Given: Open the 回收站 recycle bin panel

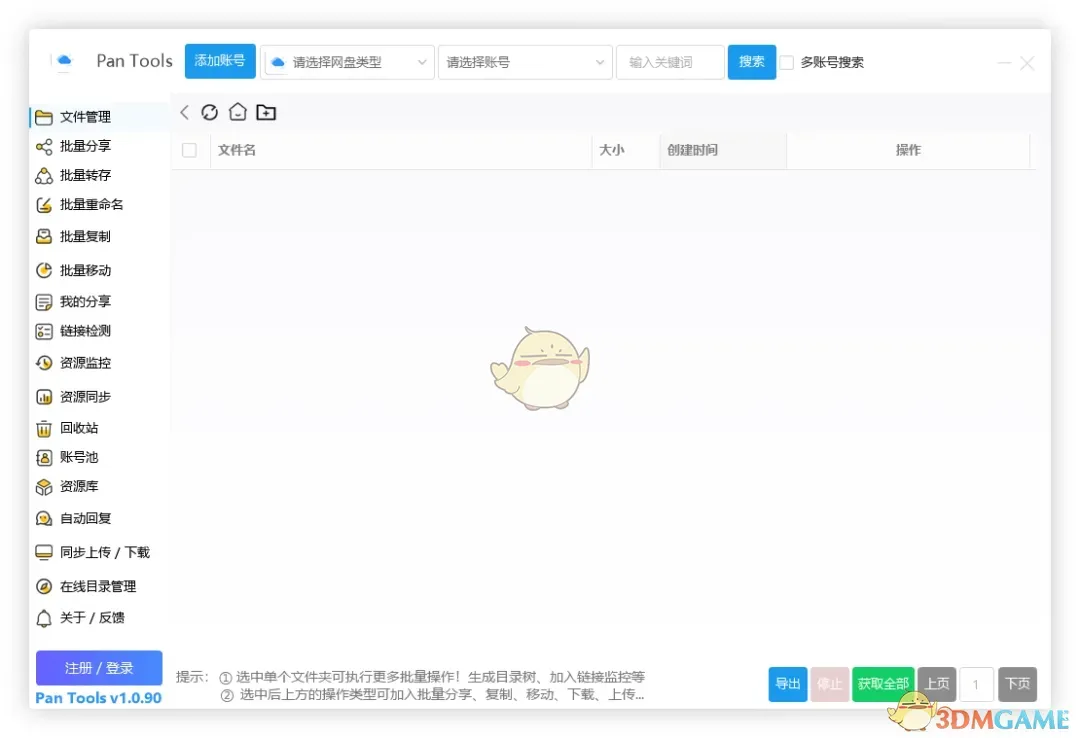Looking at the screenshot, I should point(78,428).
